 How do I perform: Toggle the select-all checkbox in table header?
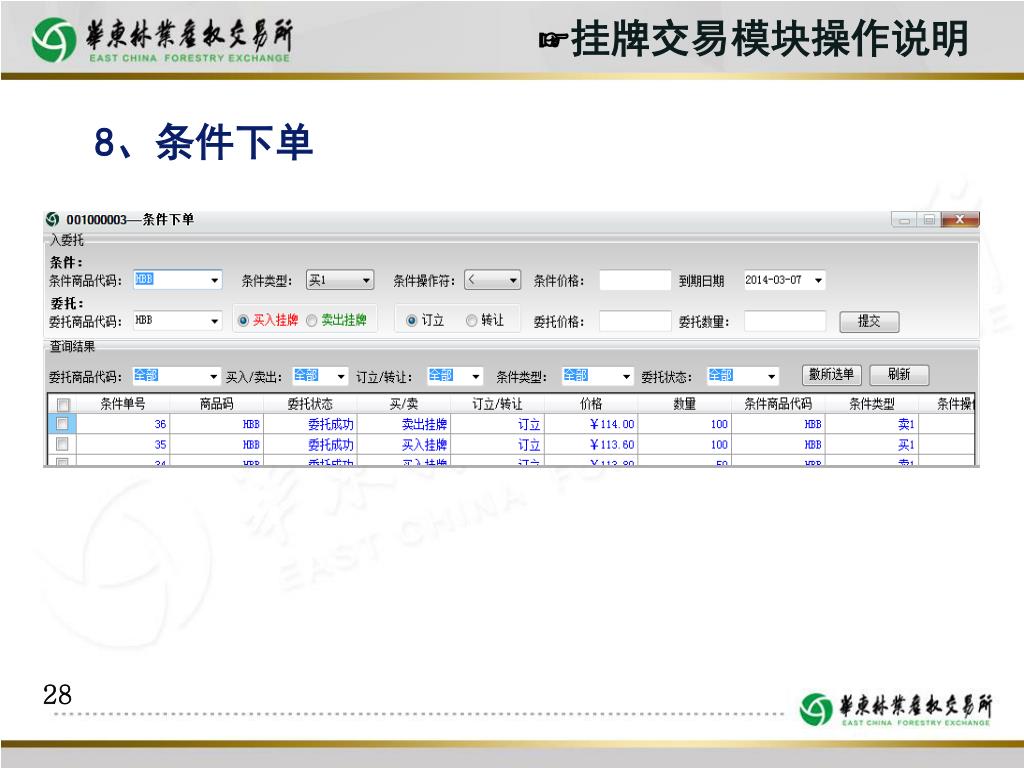coord(62,405)
